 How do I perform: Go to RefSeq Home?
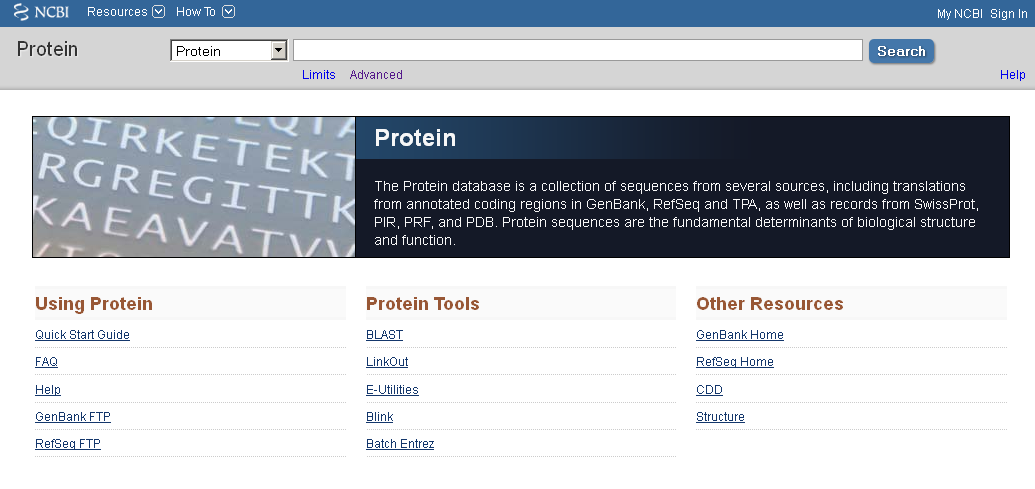click(735, 362)
